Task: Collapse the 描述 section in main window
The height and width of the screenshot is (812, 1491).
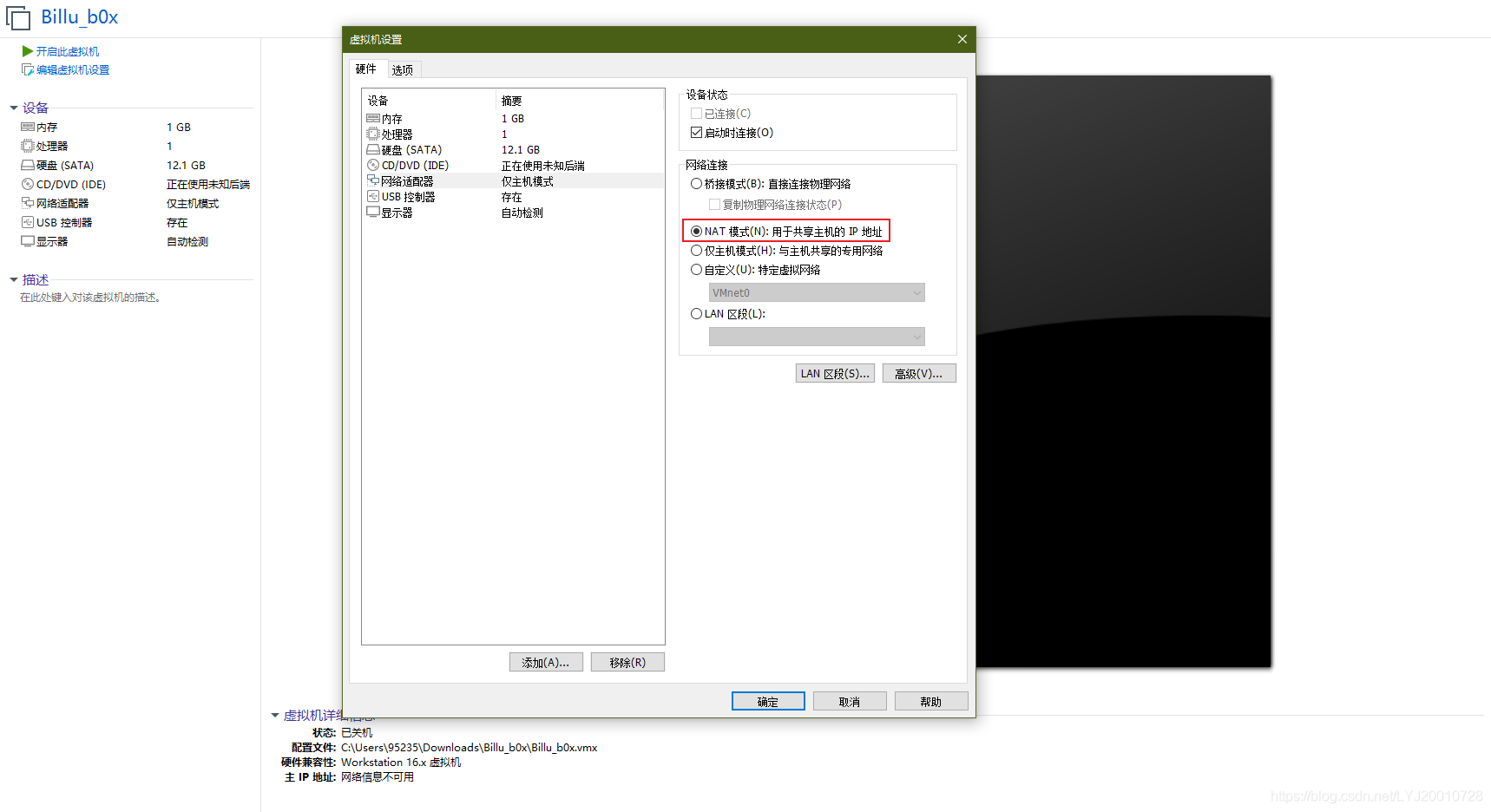Action: click(x=14, y=280)
